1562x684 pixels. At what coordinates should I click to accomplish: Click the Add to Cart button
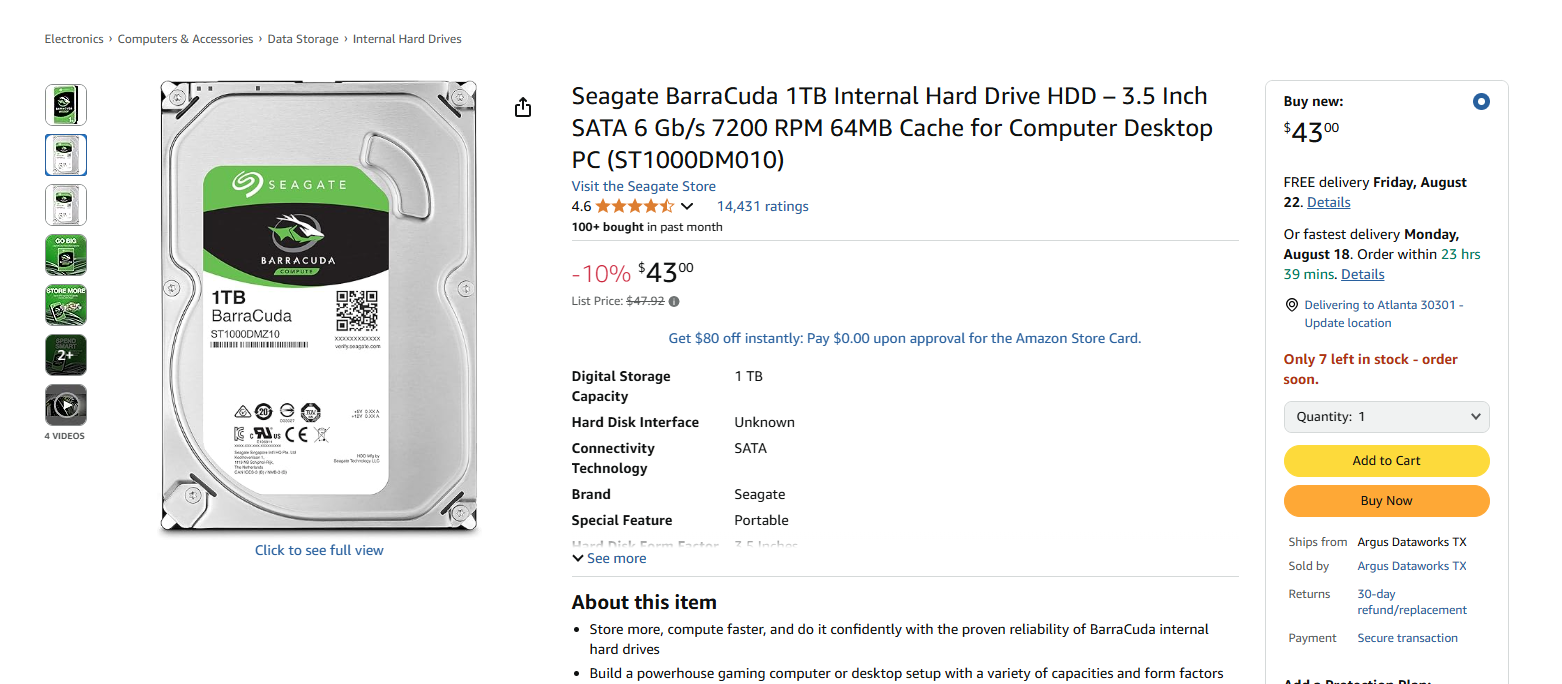(1386, 461)
